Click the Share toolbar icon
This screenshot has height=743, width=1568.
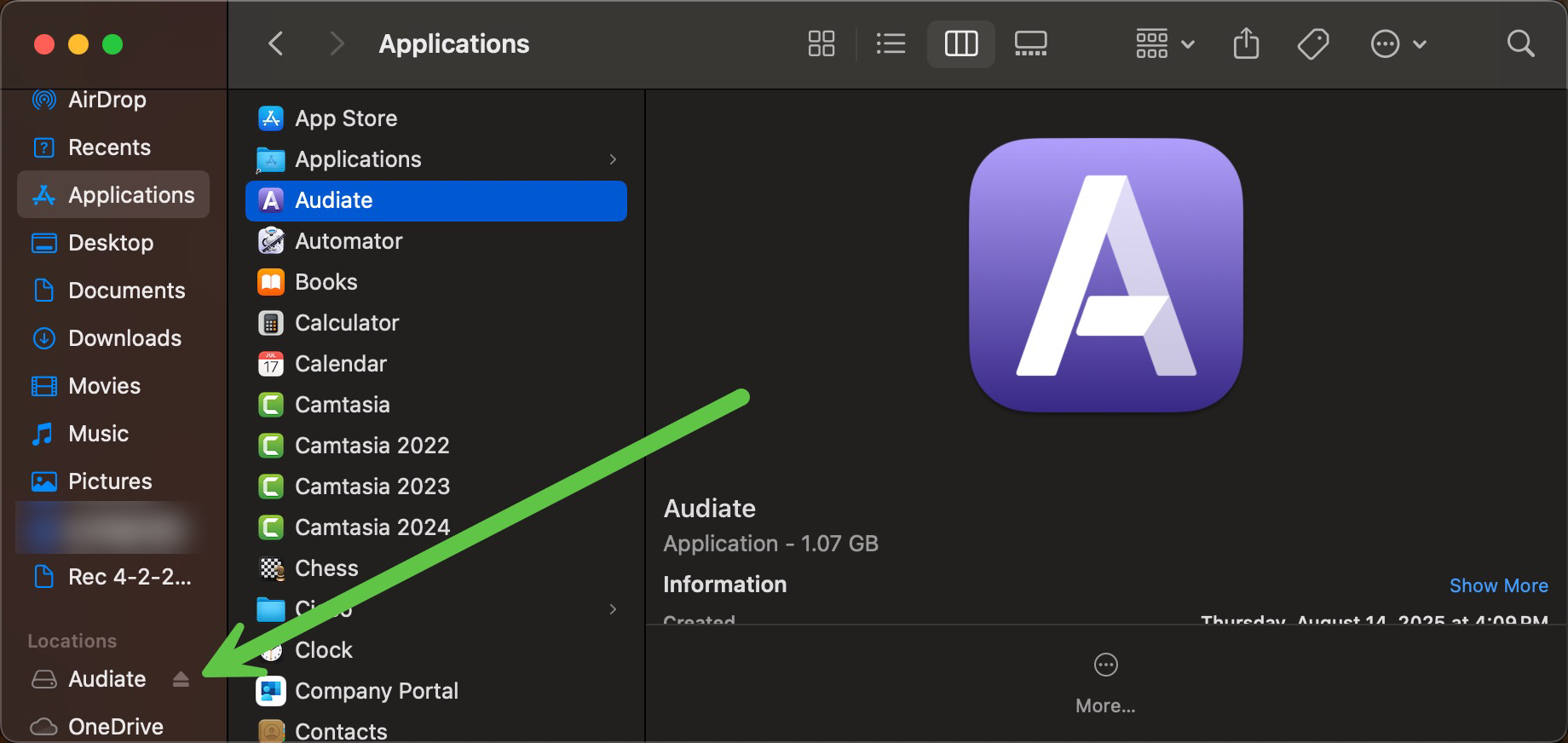(x=1246, y=43)
